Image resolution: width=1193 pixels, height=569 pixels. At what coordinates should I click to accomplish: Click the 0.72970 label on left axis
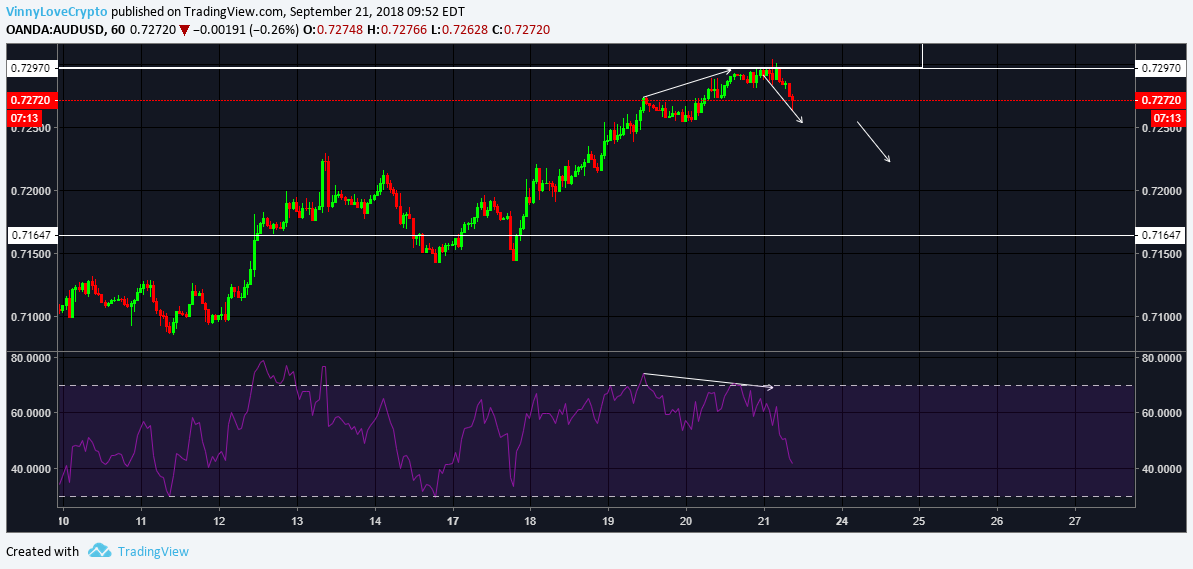point(30,68)
